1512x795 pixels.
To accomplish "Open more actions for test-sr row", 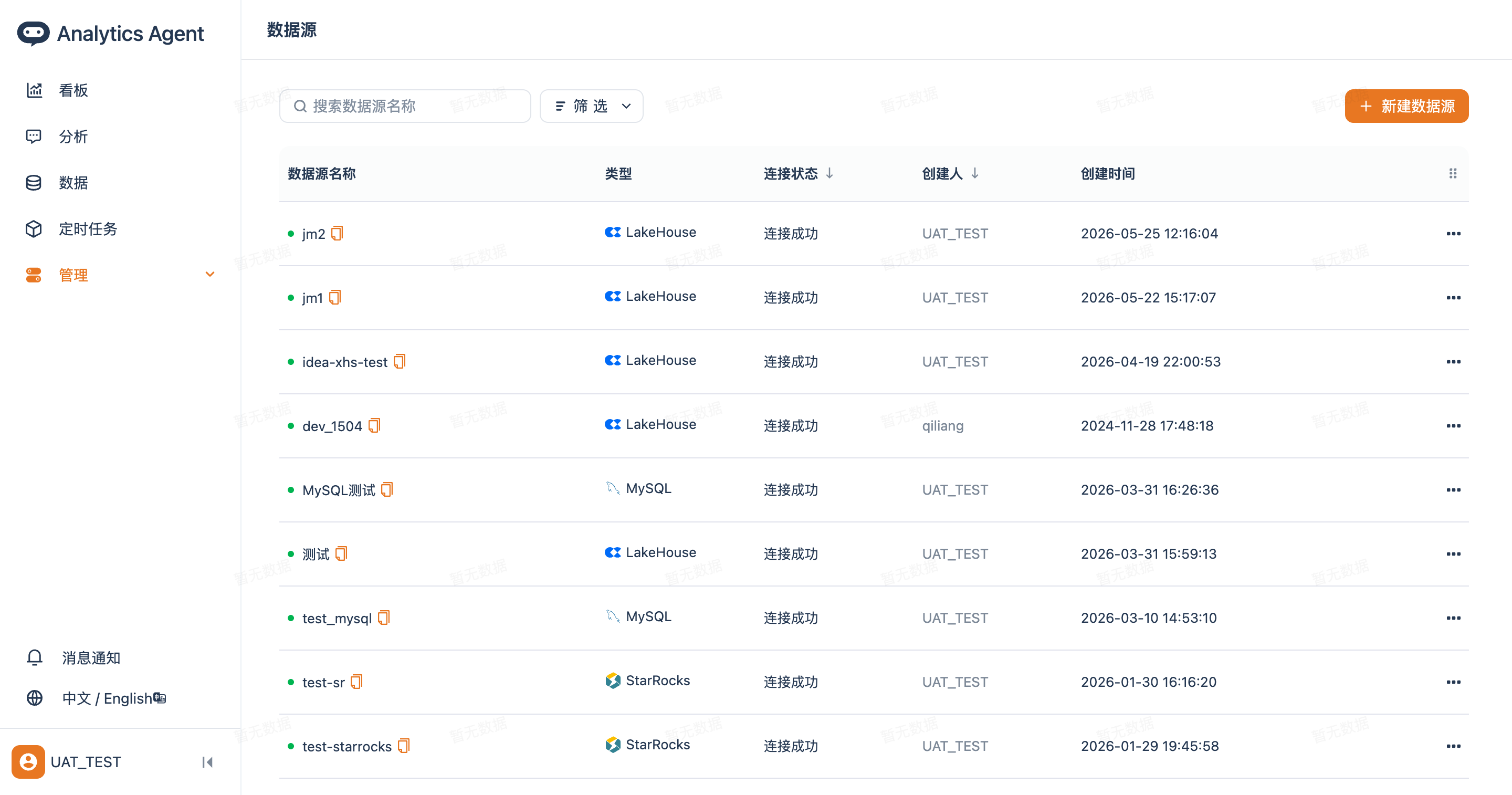I will tap(1453, 682).
